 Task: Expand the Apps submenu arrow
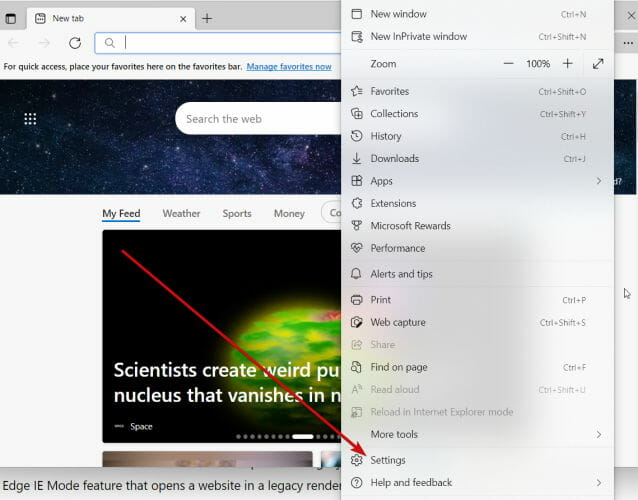click(x=599, y=181)
